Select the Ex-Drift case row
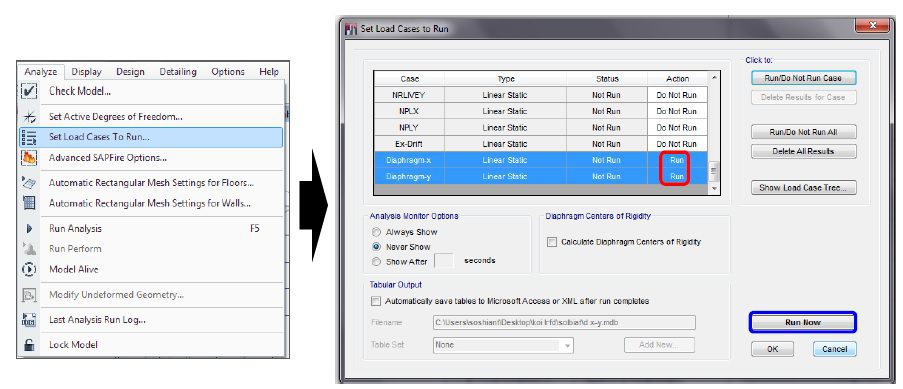This screenshot has width=903, height=389. (x=540, y=143)
